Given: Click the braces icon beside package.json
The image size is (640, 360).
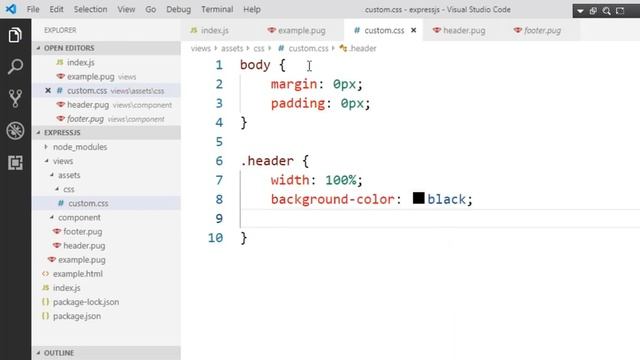Looking at the screenshot, I should [45, 316].
